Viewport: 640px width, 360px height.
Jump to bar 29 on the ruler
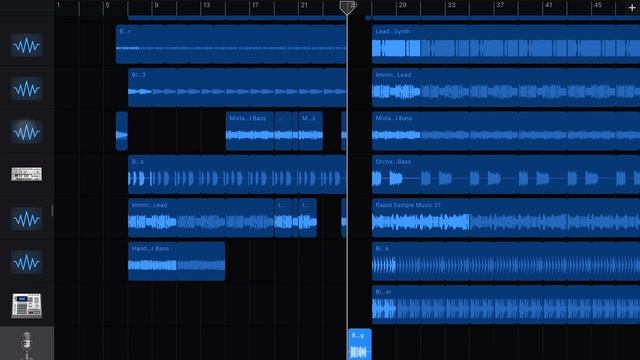402,5
